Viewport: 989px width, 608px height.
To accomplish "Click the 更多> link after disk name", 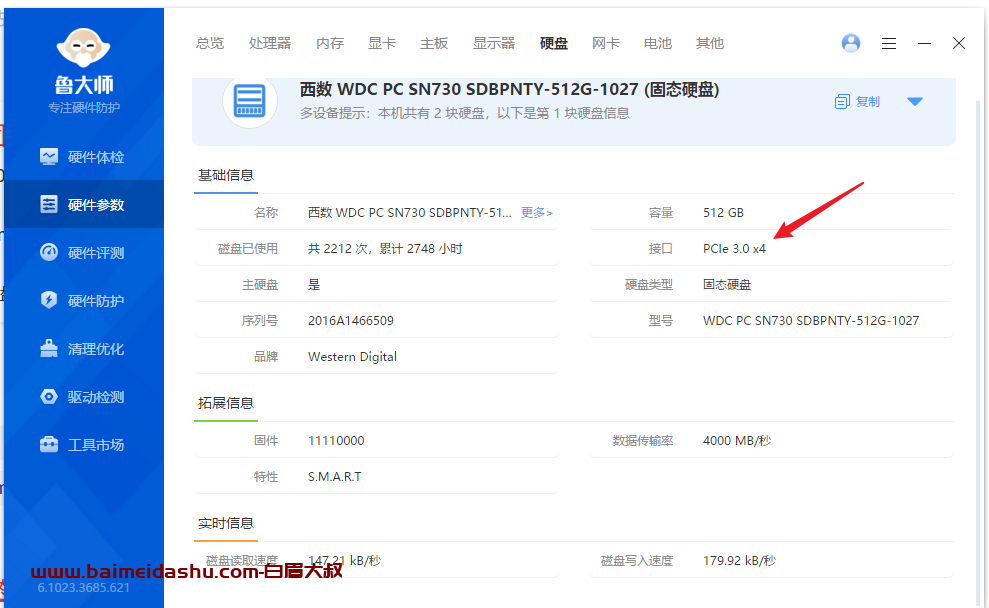I will pyautogui.click(x=537, y=213).
